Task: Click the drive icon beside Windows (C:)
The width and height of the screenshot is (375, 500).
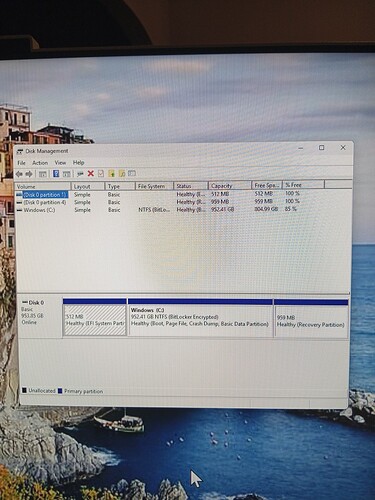Action: (20, 210)
